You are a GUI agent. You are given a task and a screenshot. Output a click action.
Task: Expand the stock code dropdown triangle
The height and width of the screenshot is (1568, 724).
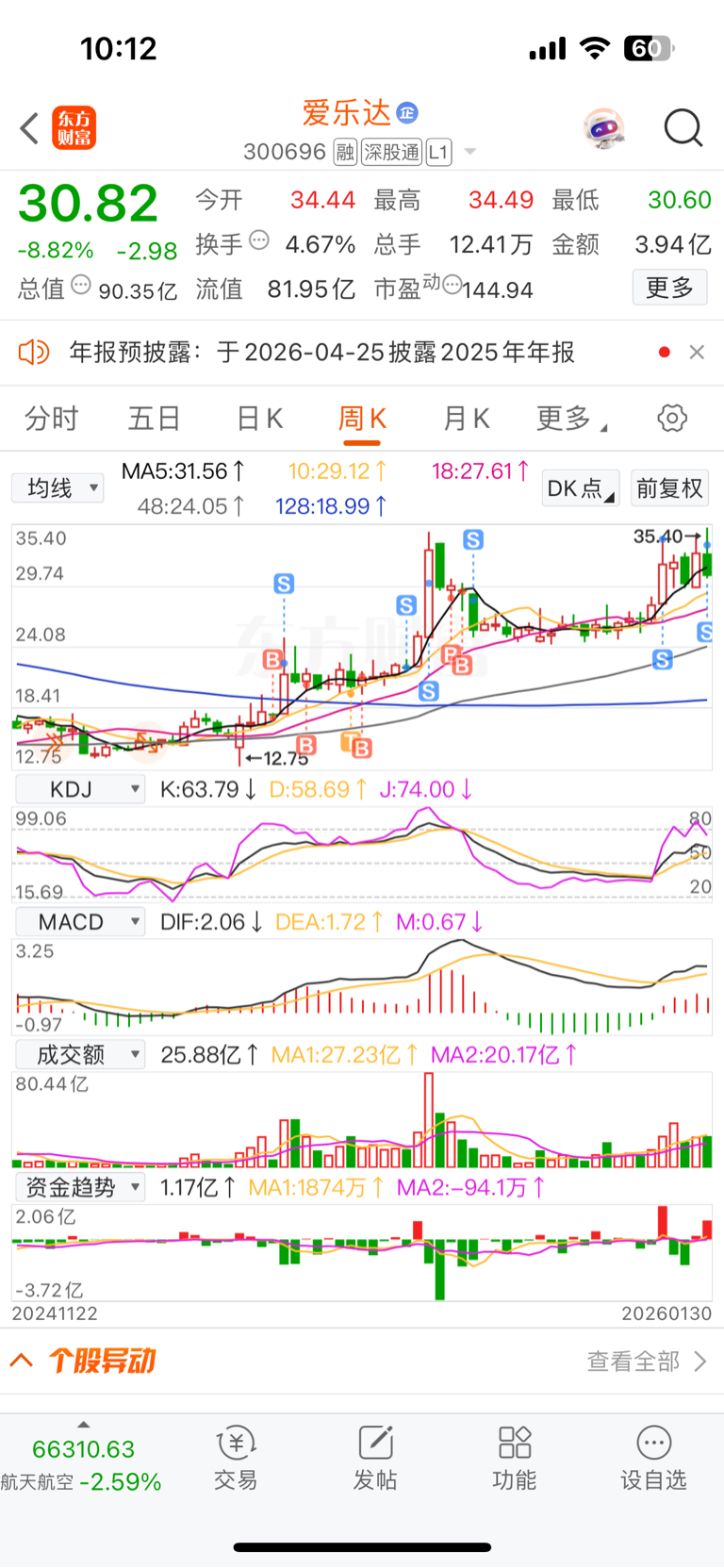469,152
